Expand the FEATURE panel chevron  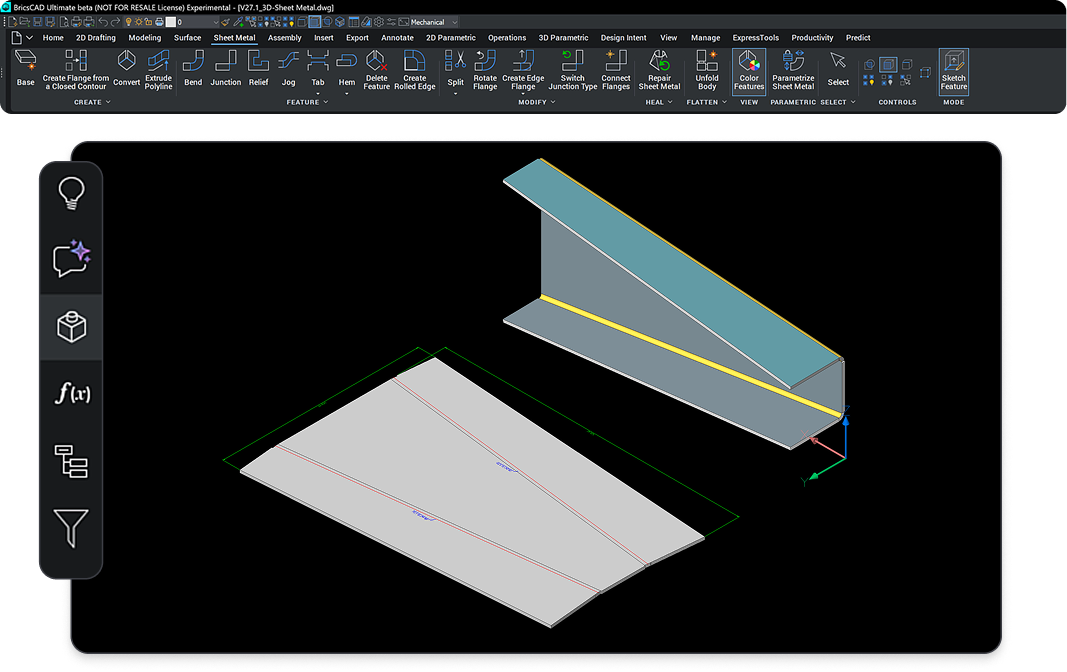tap(325, 102)
